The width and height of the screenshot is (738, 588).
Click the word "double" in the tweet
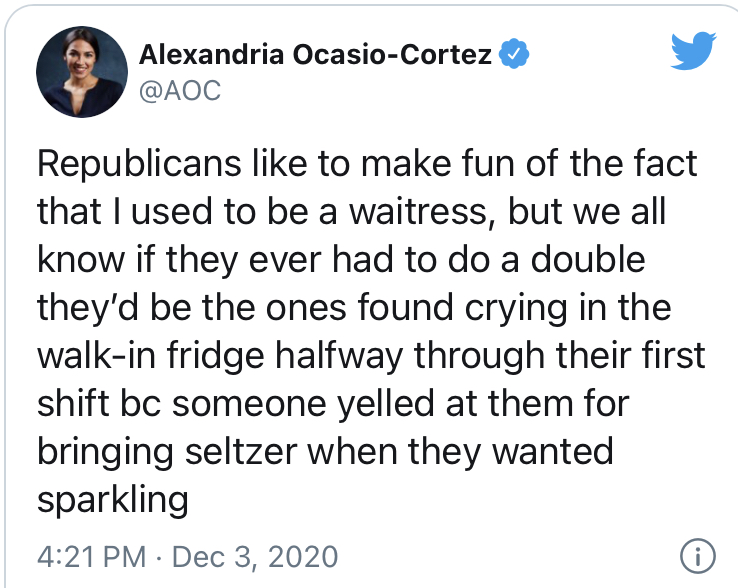(588, 259)
